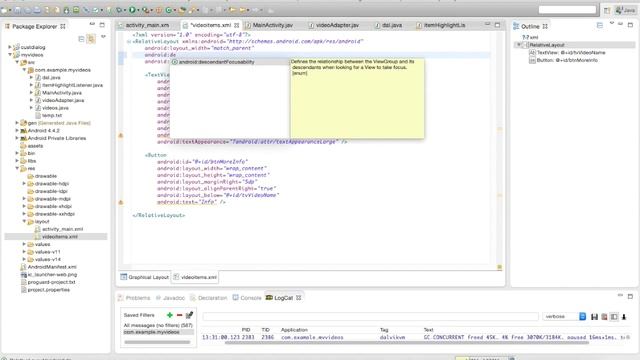This screenshot has width=640, height=360.
Task: Select All messages (no filters) LogCat filter
Action: [x=158, y=325]
